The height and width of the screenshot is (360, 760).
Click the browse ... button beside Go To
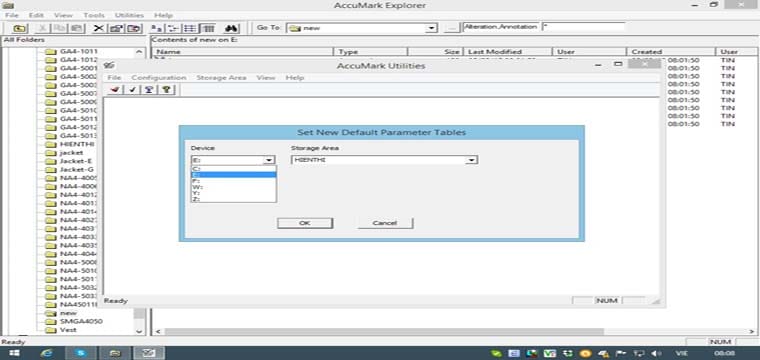pyautogui.click(x=451, y=28)
